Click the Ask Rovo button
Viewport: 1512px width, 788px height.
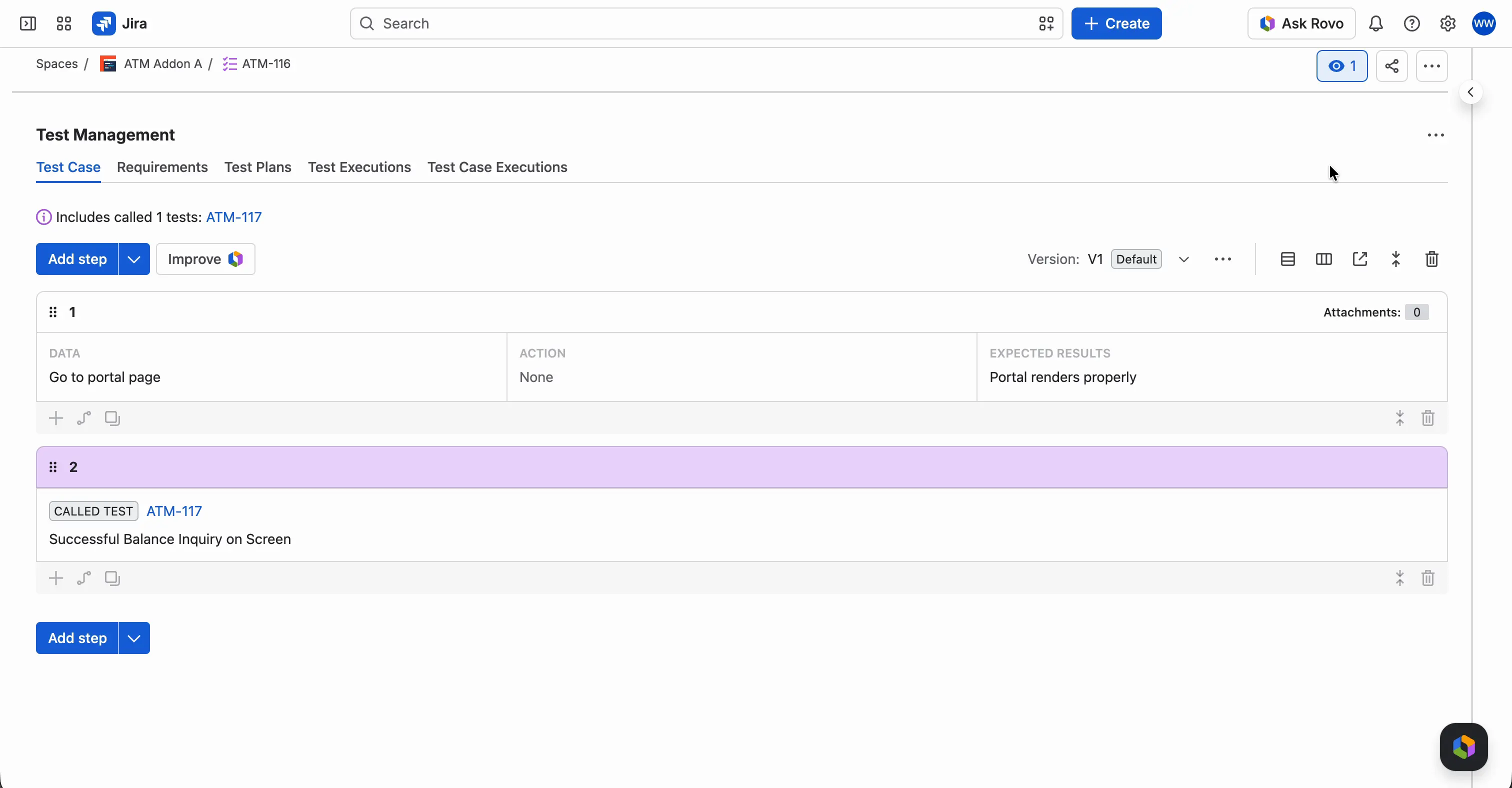[x=1301, y=23]
